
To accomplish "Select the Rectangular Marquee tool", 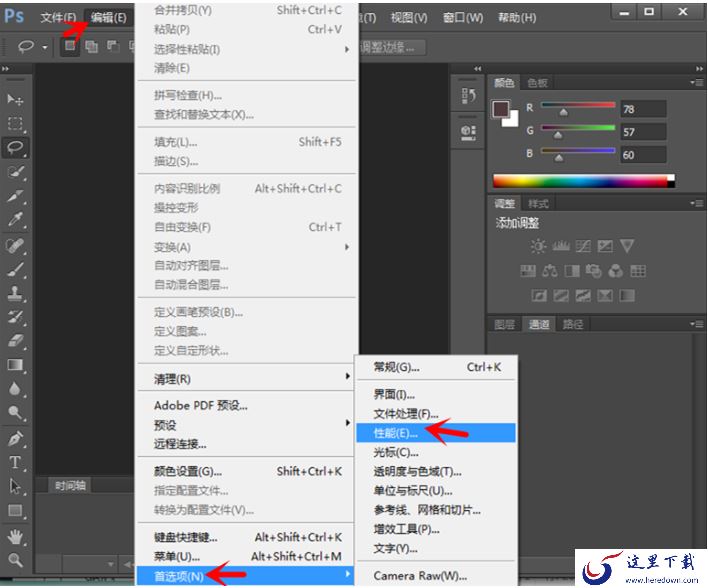I will coord(15,123).
